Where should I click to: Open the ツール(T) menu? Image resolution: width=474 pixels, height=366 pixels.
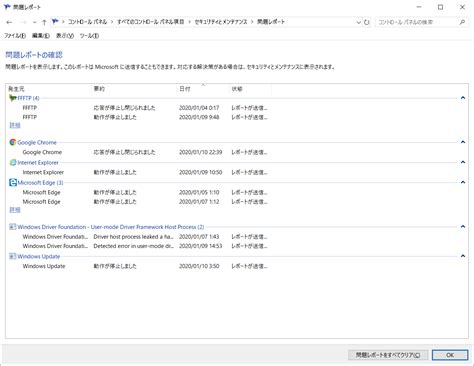(89, 36)
